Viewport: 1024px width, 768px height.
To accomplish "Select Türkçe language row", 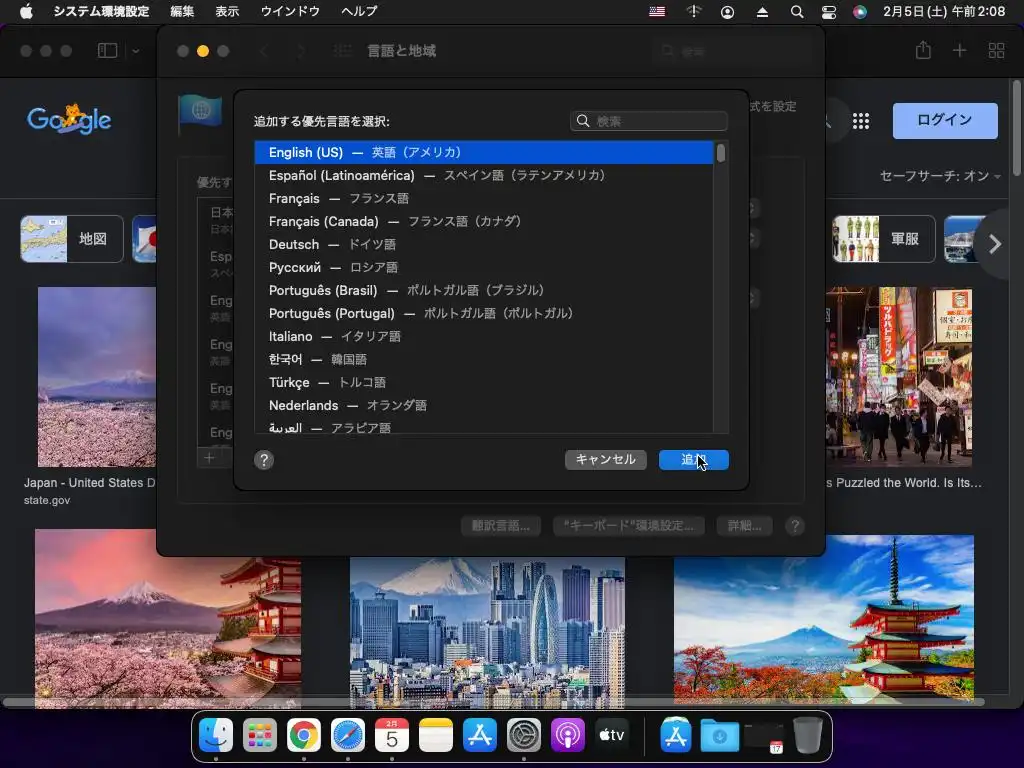I will coord(484,382).
